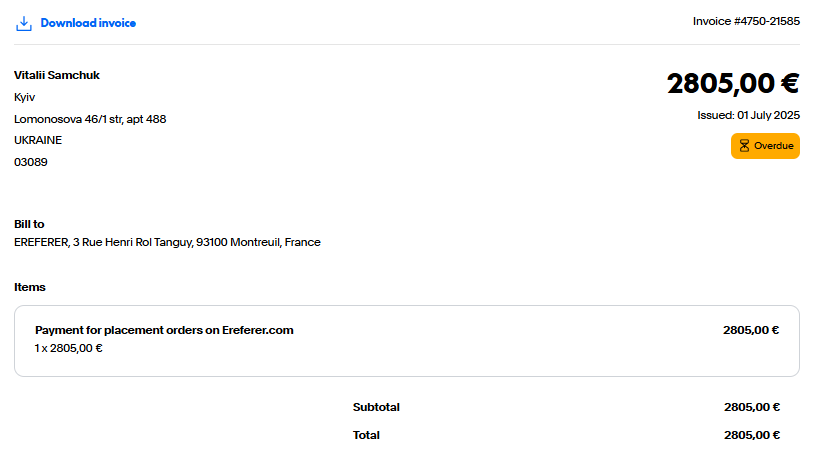Click the Subtotal amount value
The height and width of the screenshot is (467, 813).
[x=752, y=407]
